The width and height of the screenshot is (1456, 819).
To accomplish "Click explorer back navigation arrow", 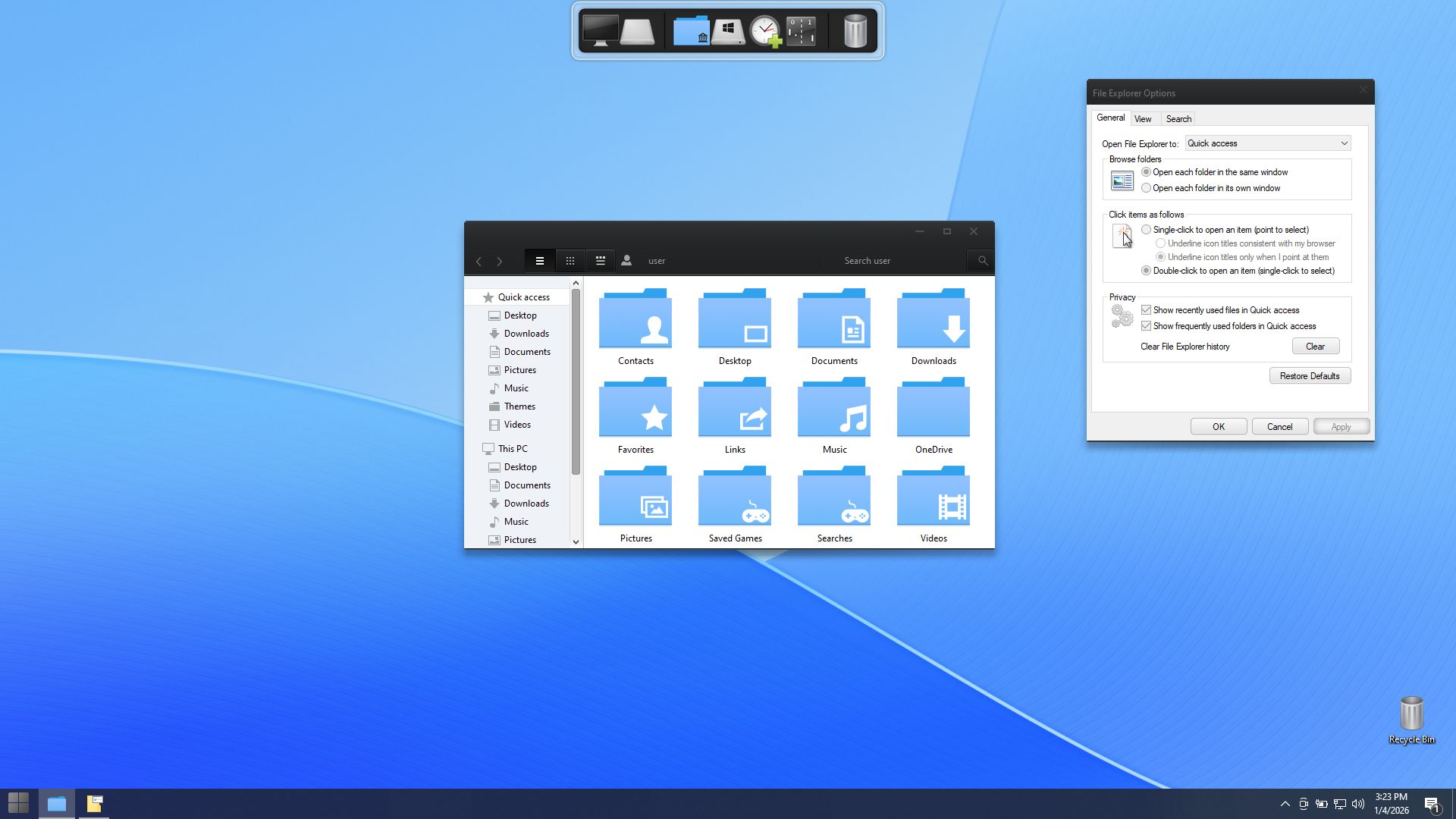I will pyautogui.click(x=479, y=262).
